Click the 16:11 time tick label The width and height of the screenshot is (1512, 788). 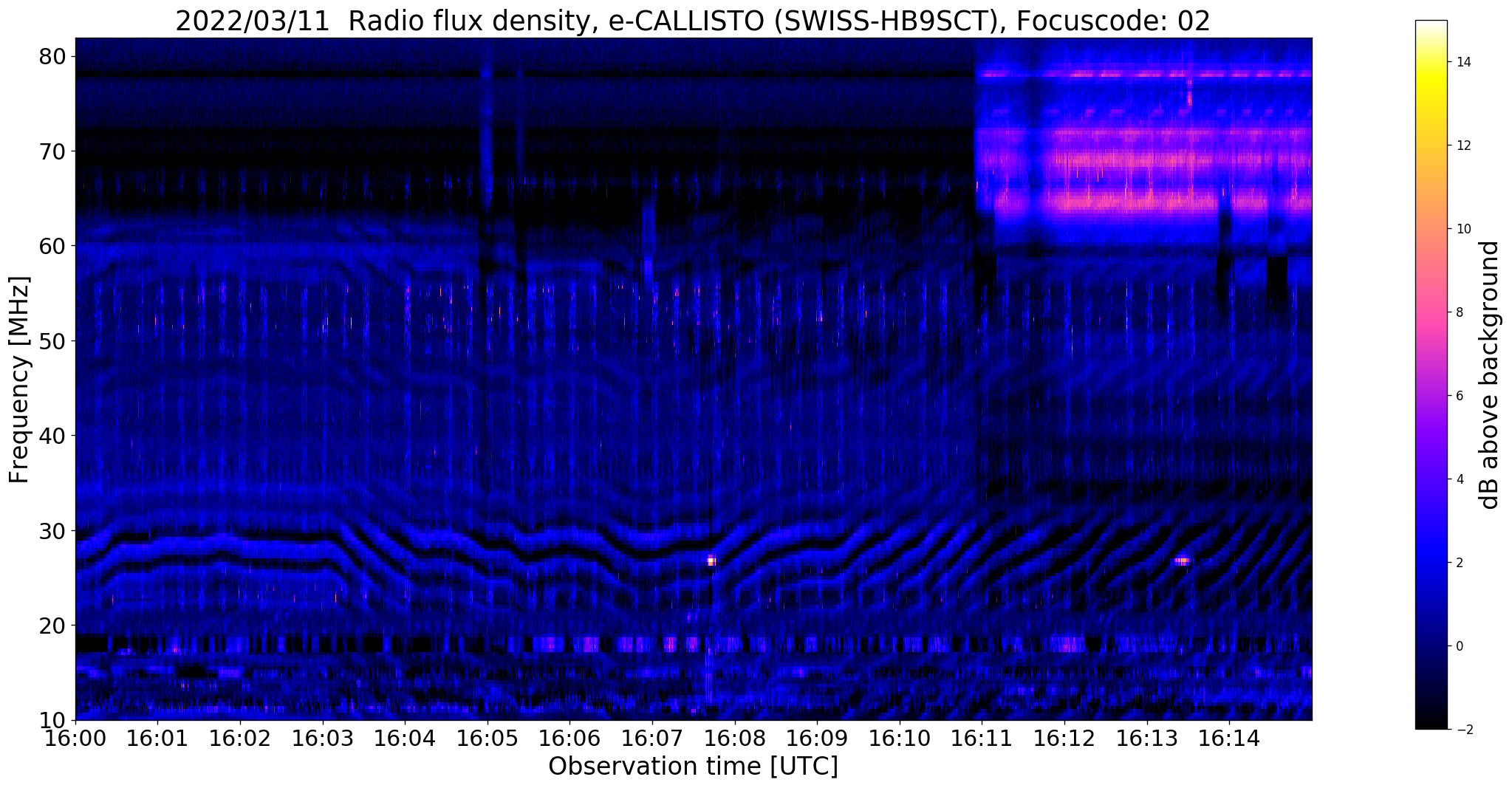982,738
